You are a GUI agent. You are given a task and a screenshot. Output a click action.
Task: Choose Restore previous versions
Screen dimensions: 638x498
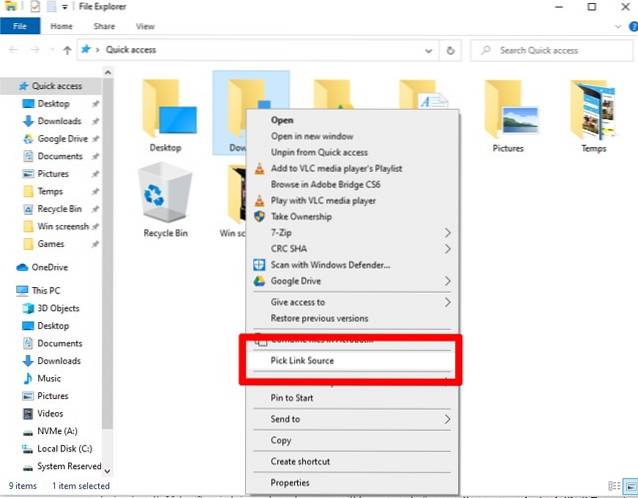[x=352, y=318]
